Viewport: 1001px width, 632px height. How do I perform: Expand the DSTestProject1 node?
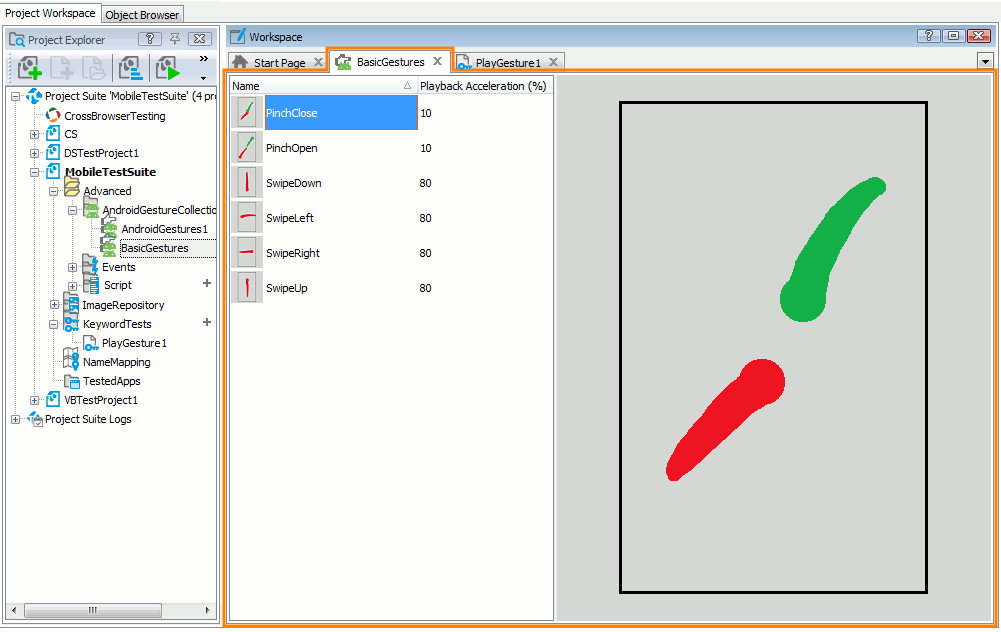pyautogui.click(x=34, y=153)
